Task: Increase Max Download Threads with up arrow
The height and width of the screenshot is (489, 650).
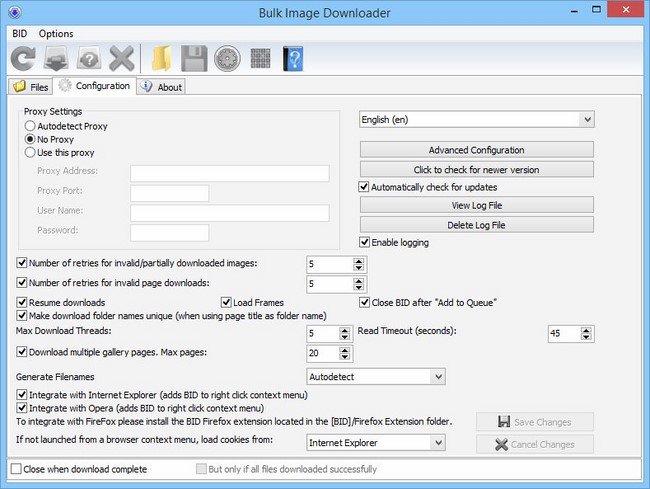Action: [344, 330]
